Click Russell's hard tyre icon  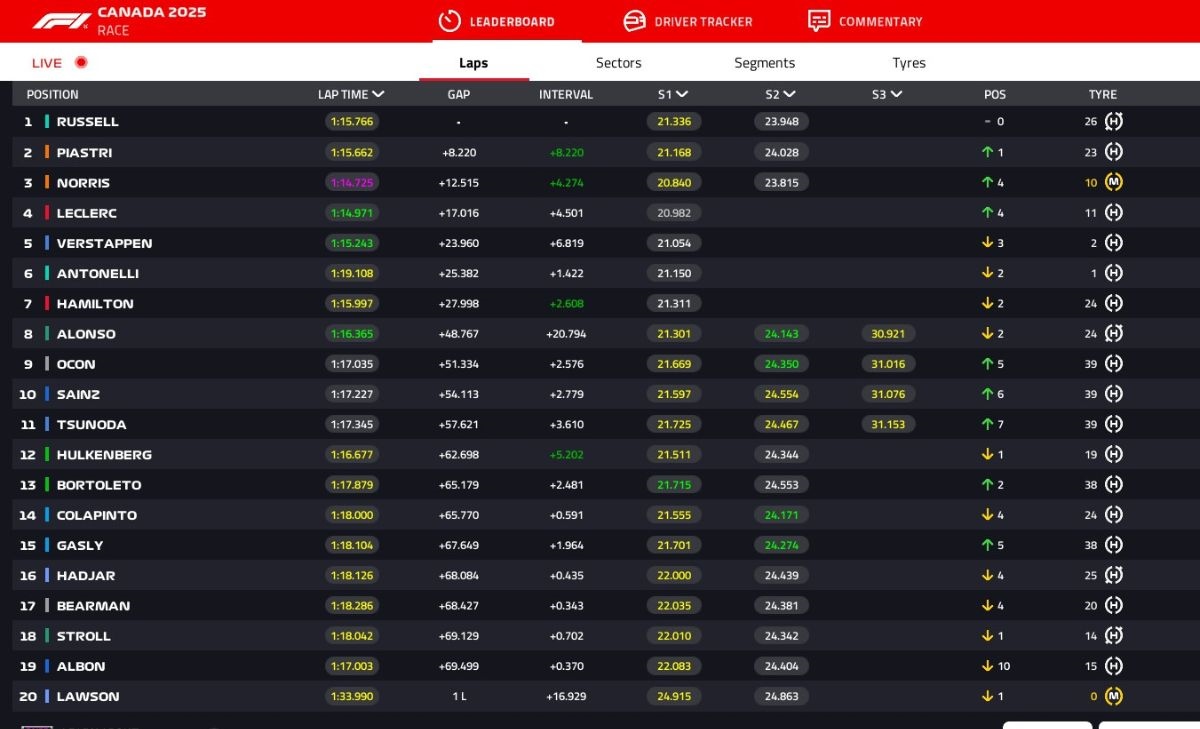(1113, 122)
